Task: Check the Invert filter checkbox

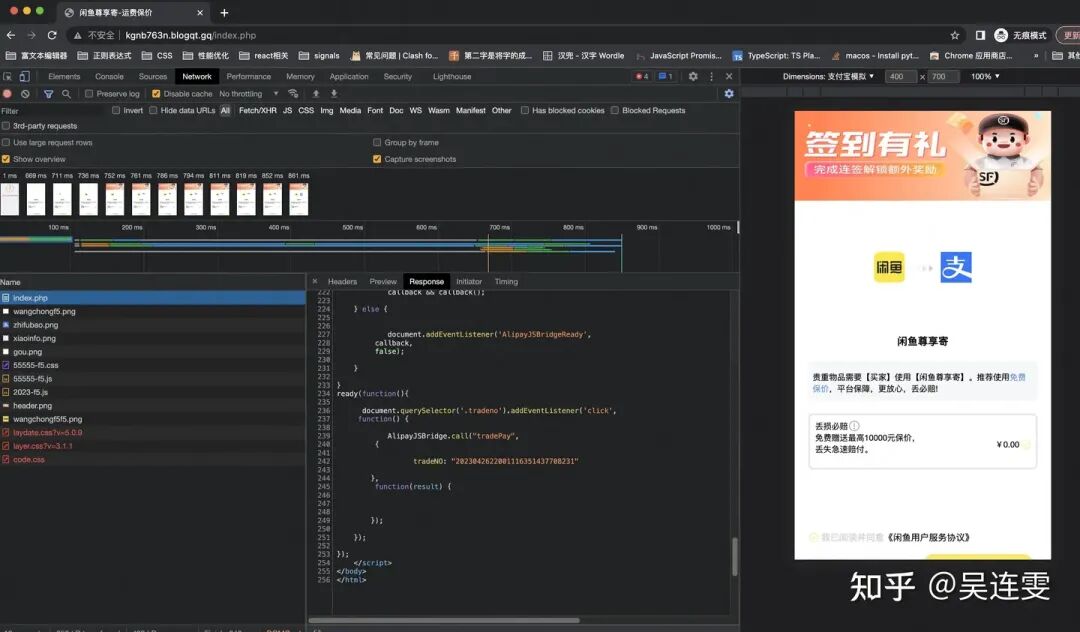Action: [116, 110]
